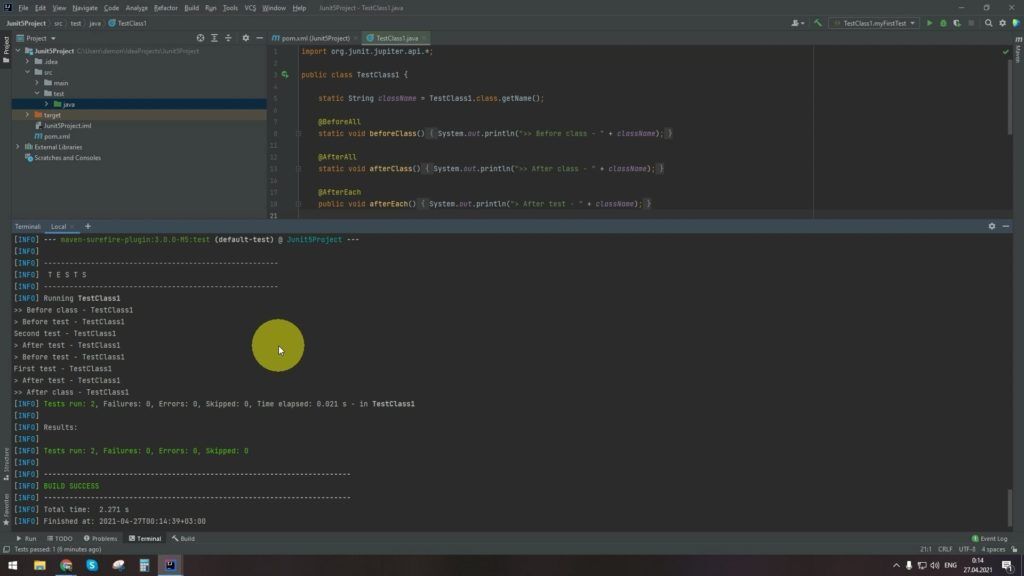The width and height of the screenshot is (1024, 576).
Task: Collapse all in Project panel
Action: (229, 38)
